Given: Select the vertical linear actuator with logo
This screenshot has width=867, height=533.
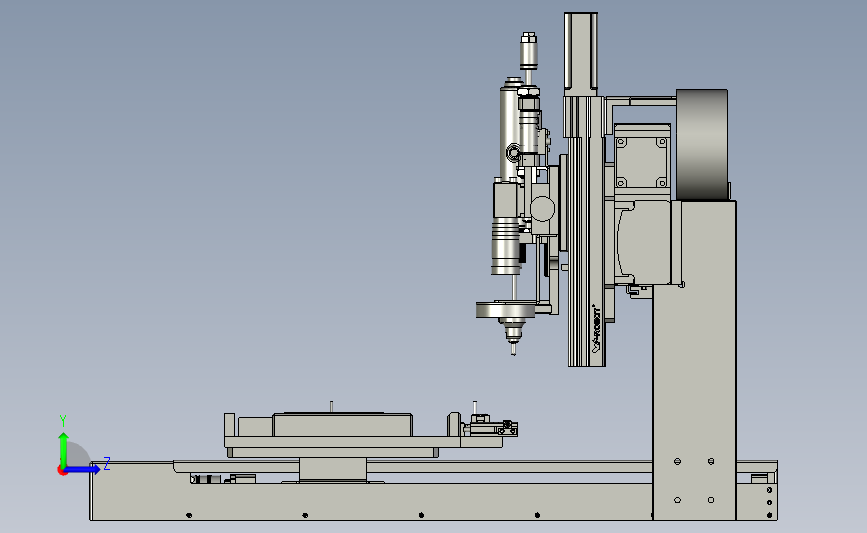Looking at the screenshot, I should 586,232.
